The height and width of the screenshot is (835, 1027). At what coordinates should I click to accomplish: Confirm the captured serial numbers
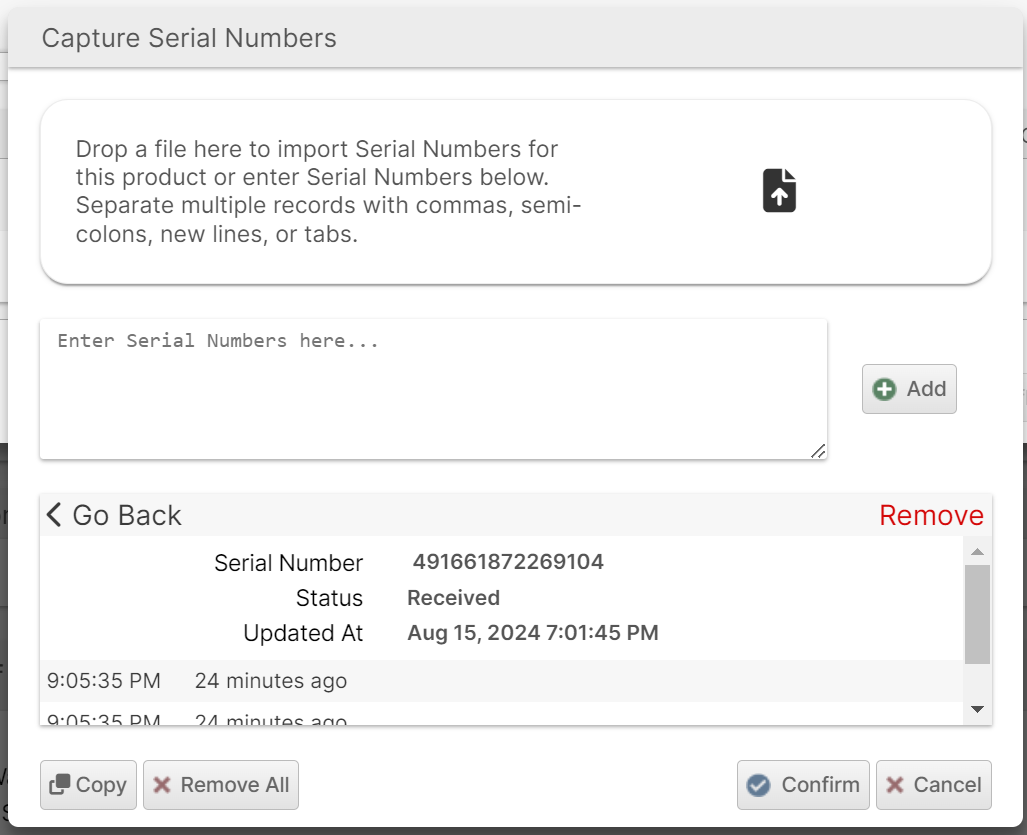click(803, 785)
